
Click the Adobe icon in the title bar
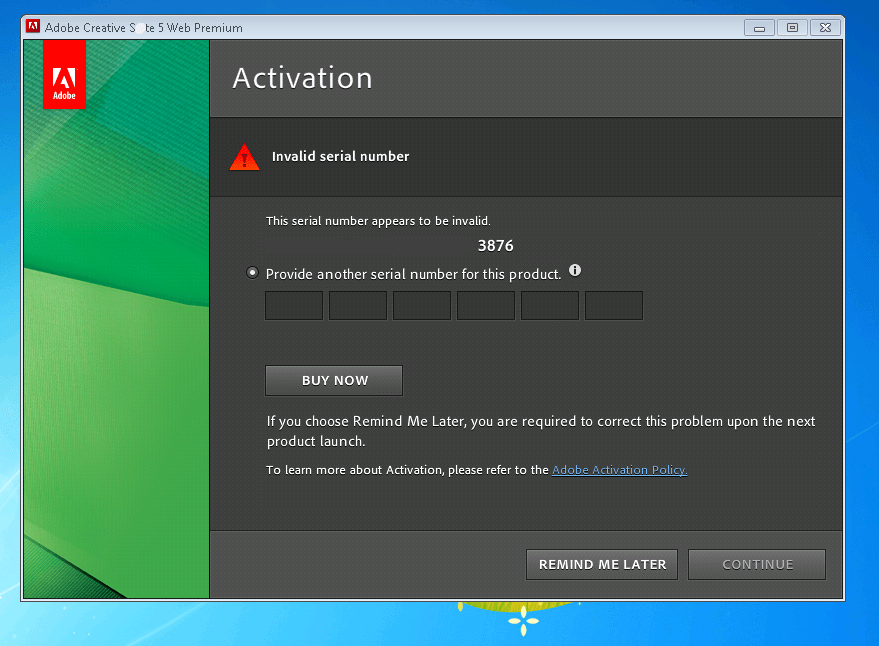32,27
